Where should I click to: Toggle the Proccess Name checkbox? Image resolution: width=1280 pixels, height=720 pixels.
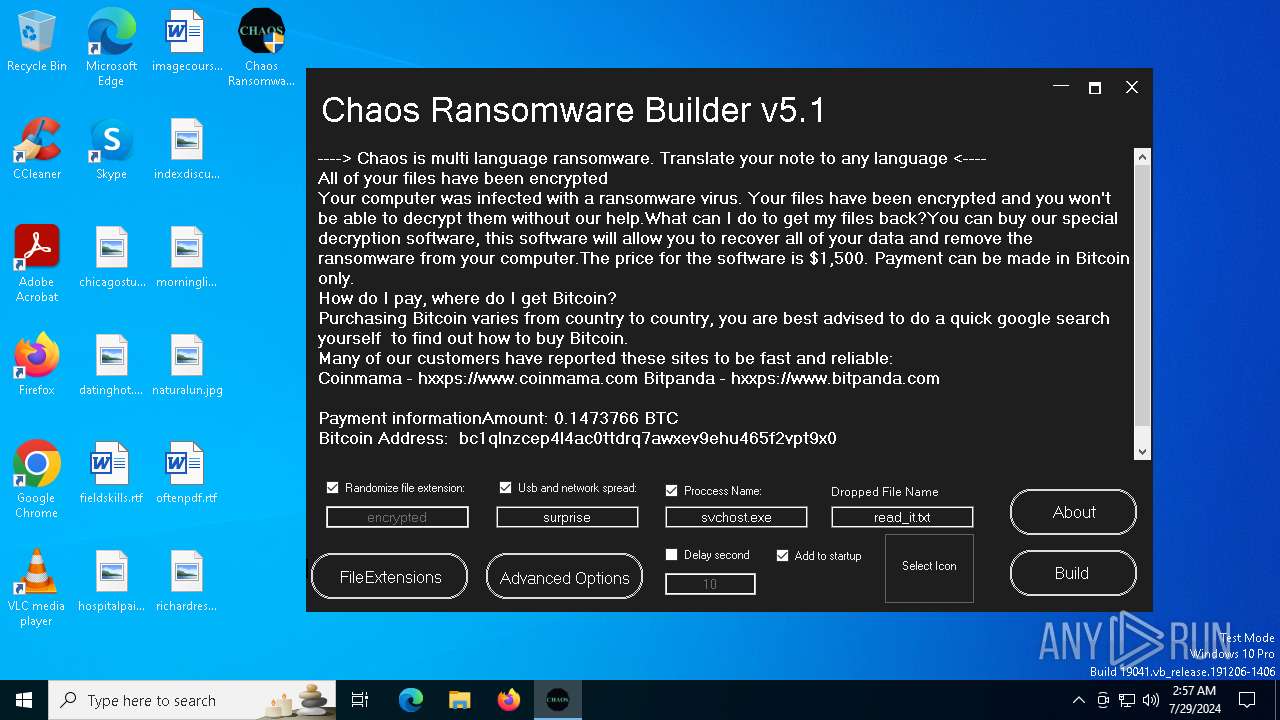(671, 490)
